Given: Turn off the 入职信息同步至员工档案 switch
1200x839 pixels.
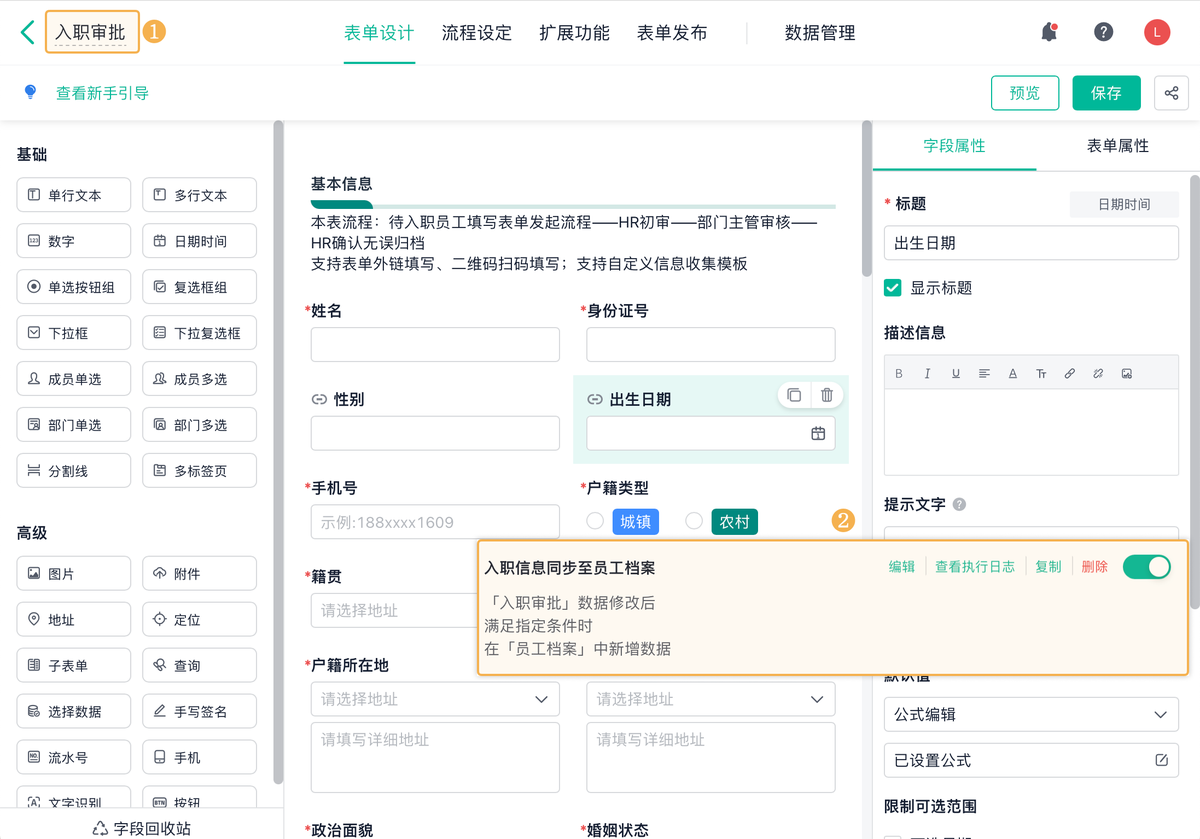Looking at the screenshot, I should click(1146, 567).
